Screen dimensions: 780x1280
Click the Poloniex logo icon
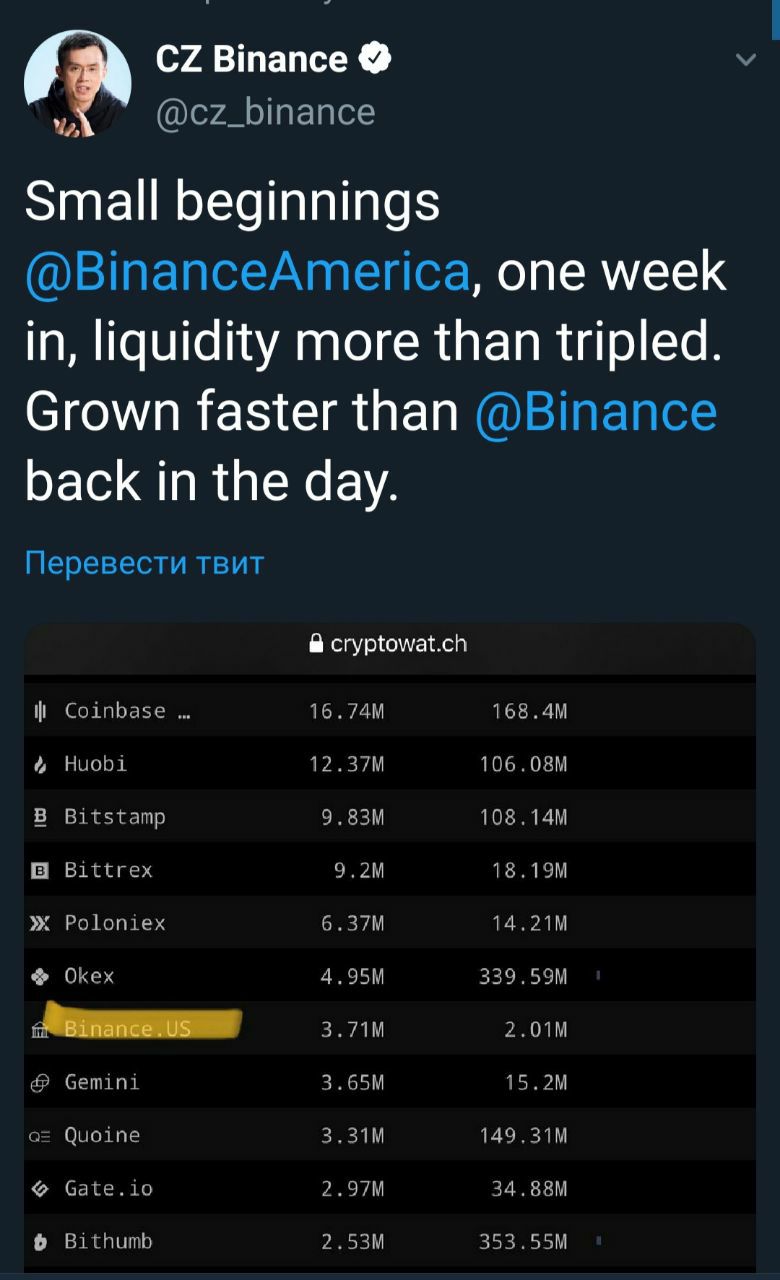coord(41,923)
